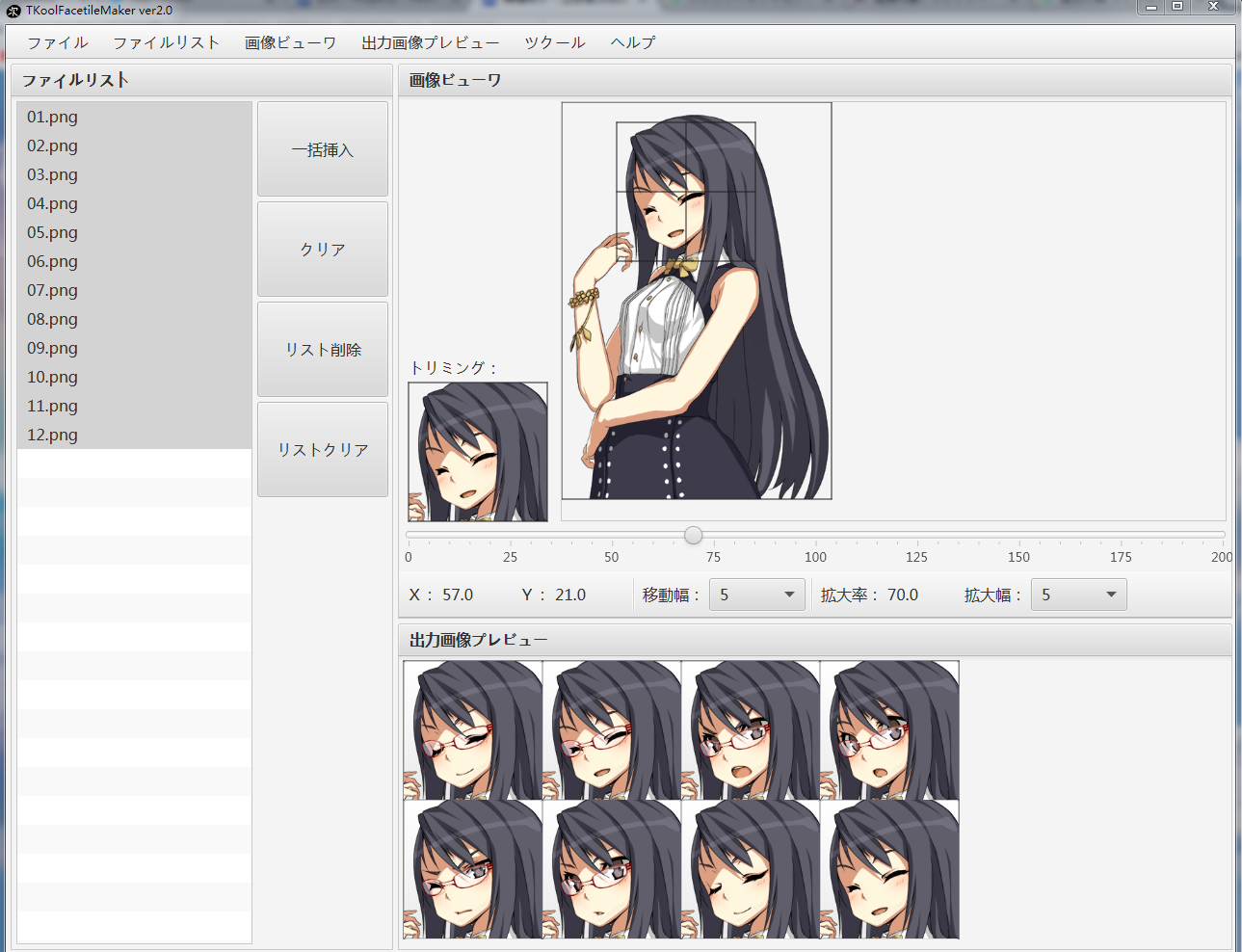The width and height of the screenshot is (1242, 952).
Task: Select 09.png in the file list
Action: (135, 348)
